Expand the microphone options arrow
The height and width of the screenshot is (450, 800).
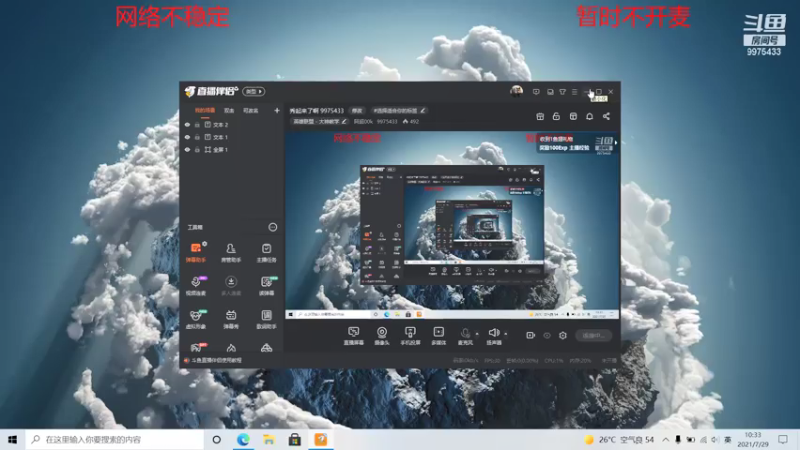477,334
